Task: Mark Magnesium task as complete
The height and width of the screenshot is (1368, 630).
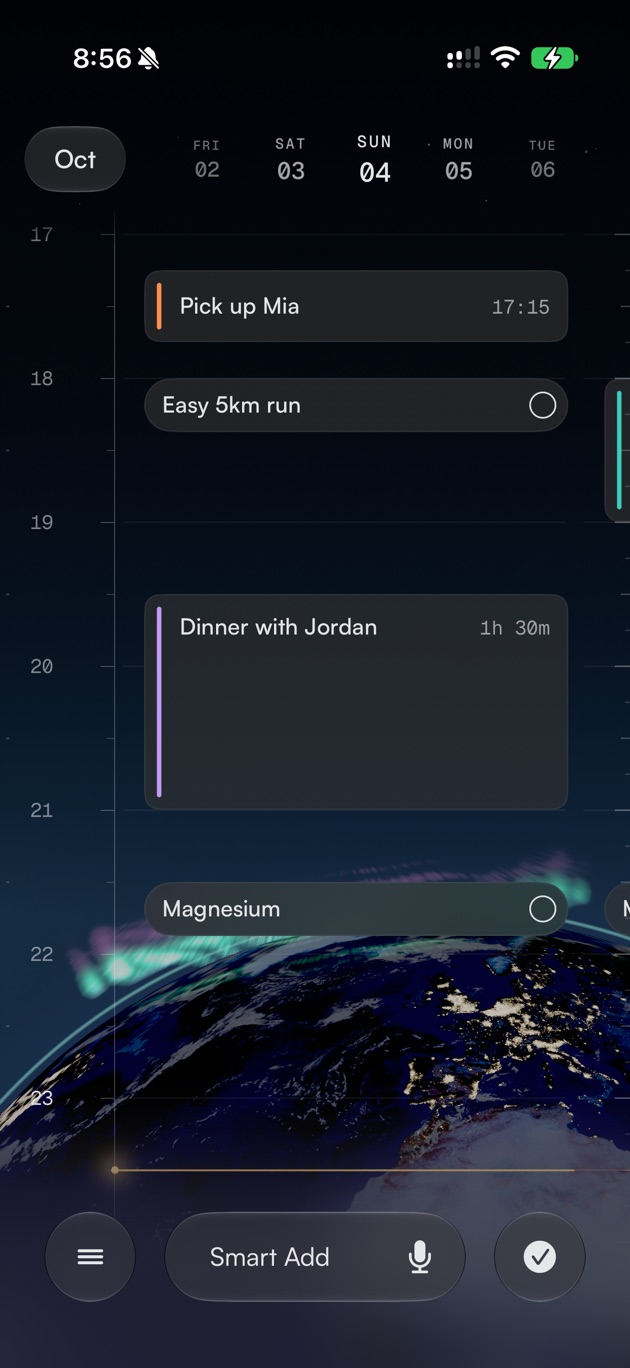Action: (542, 908)
